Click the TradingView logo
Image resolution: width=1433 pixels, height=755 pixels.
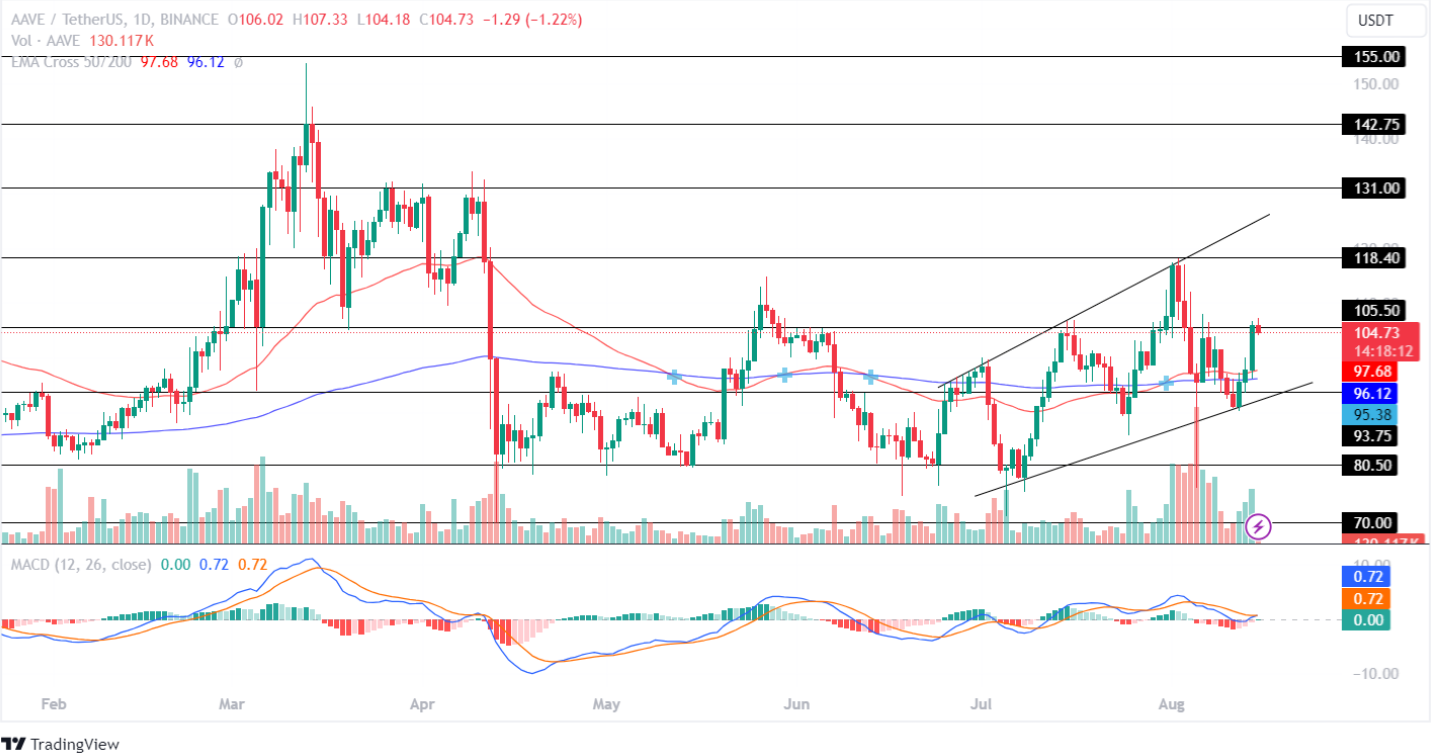click(x=62, y=744)
